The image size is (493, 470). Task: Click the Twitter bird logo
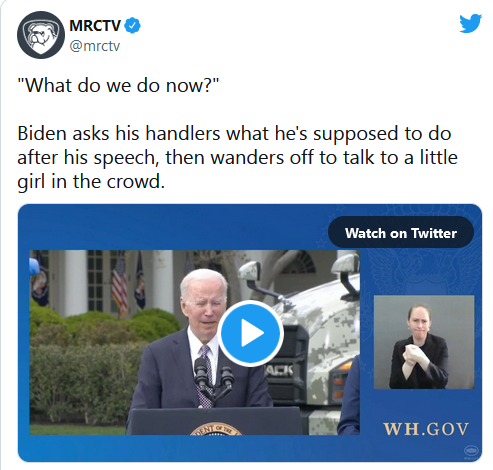tap(470, 23)
